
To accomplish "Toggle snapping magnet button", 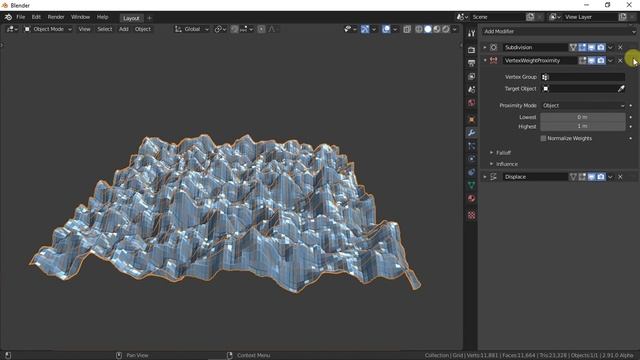I will pyautogui.click(x=234, y=29).
